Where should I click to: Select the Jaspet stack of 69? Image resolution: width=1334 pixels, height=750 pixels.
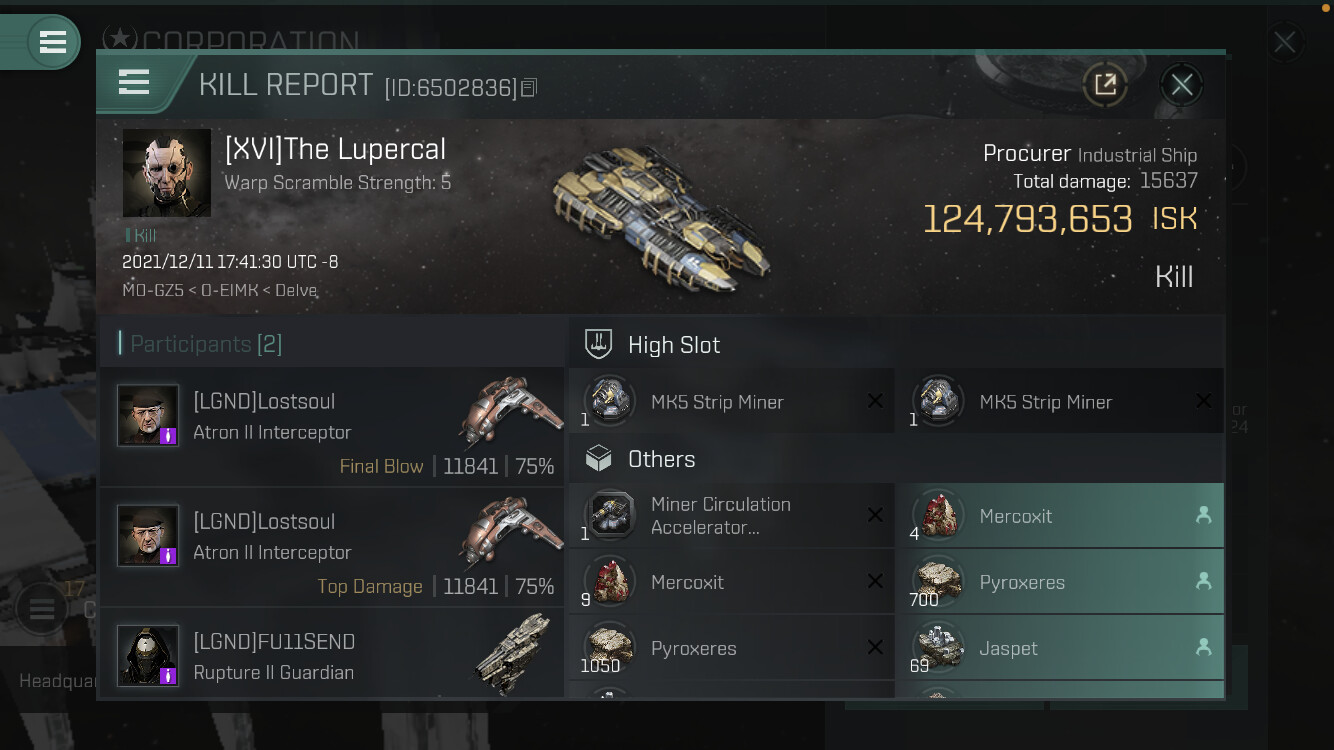[x=1060, y=648]
